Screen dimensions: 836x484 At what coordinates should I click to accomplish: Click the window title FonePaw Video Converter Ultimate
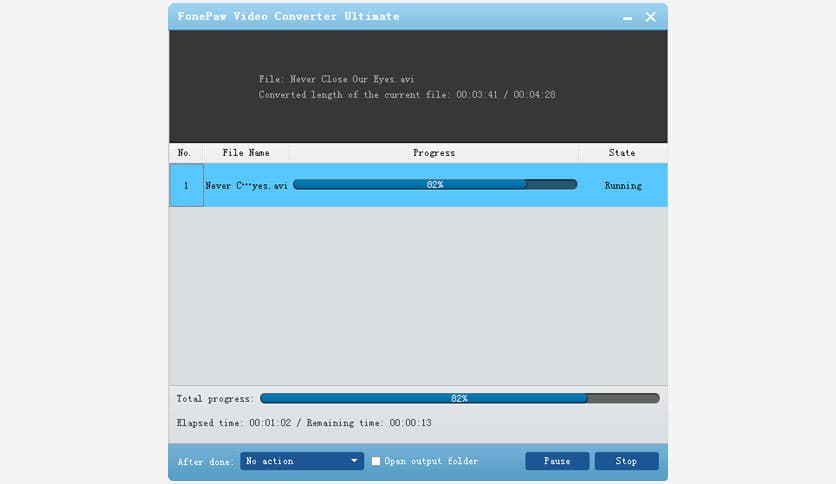pos(288,17)
